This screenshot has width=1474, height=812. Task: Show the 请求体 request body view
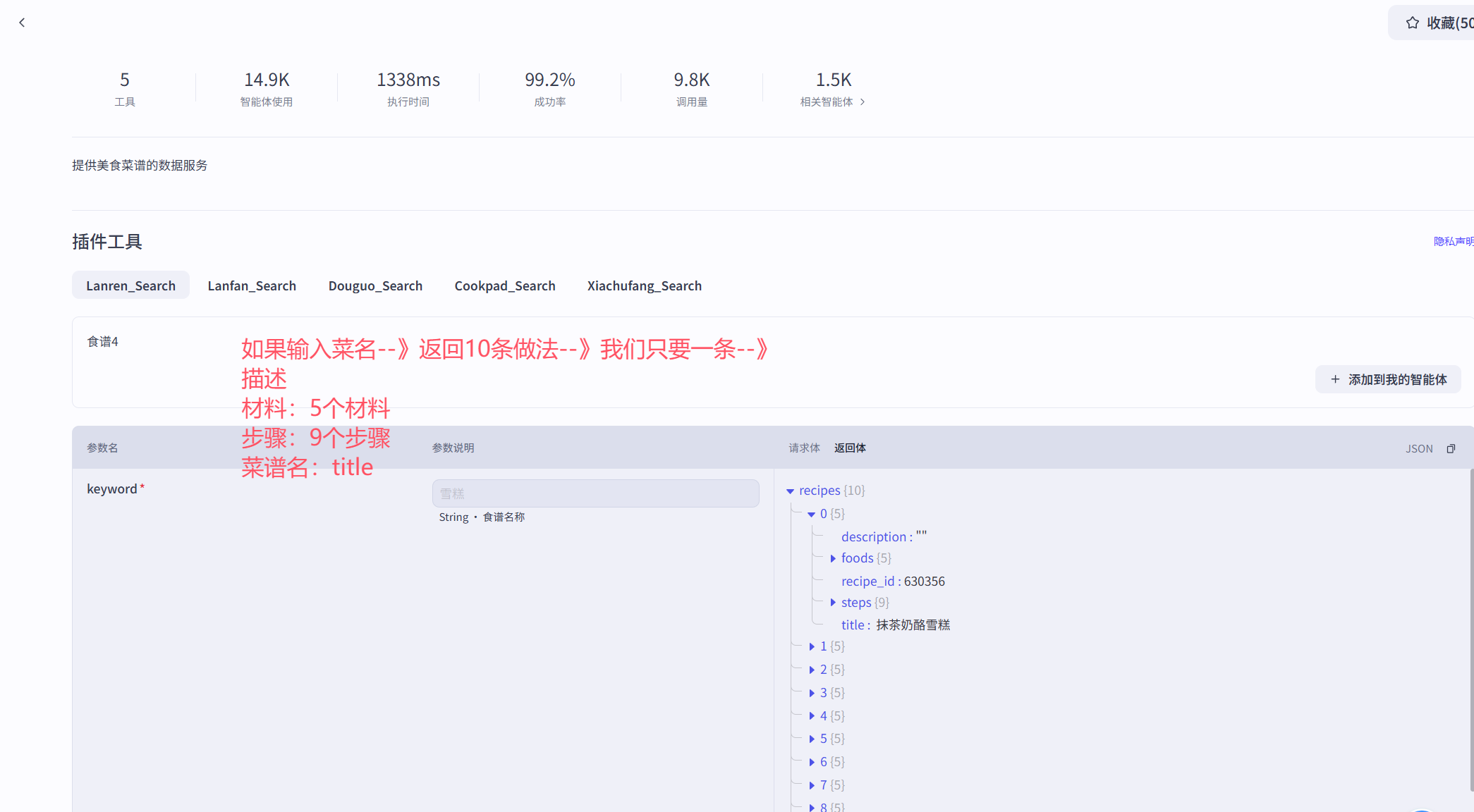[x=804, y=448]
